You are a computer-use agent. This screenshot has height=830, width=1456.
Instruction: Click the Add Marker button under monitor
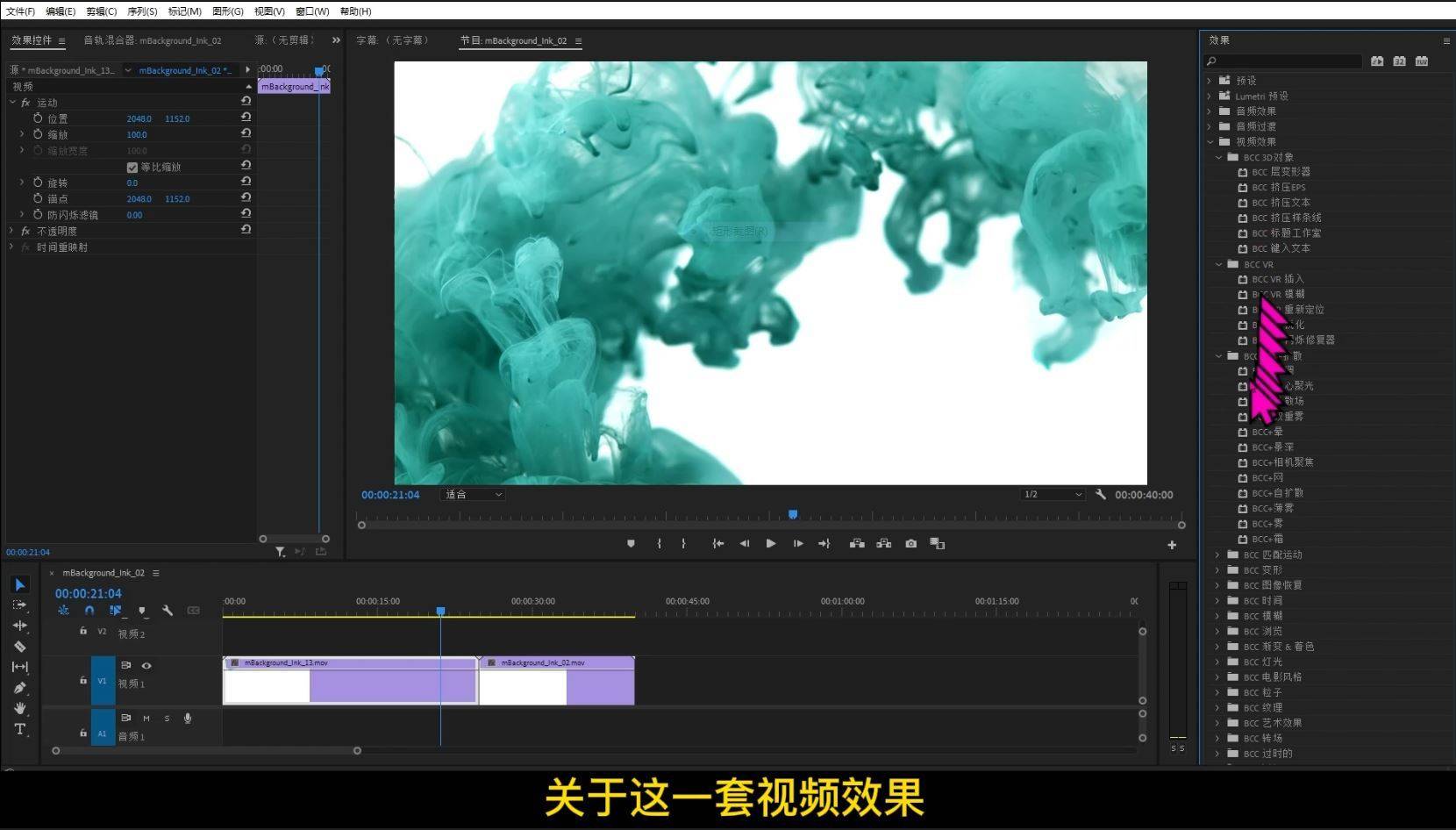coord(631,544)
